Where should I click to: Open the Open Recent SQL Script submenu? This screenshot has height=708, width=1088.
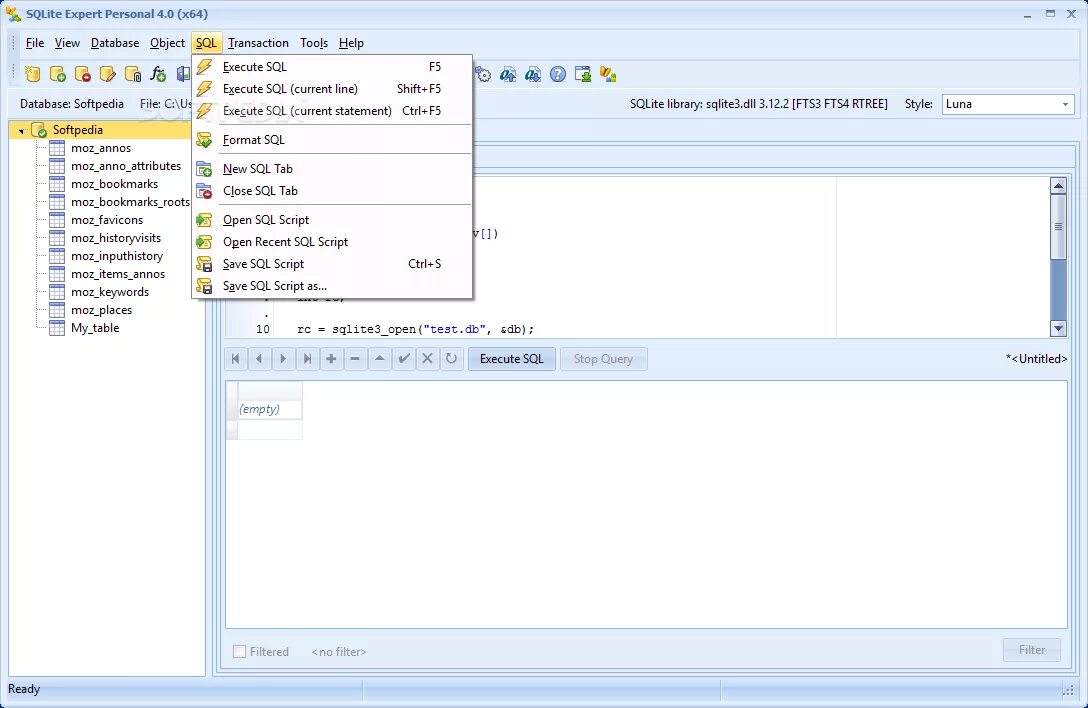click(x=332, y=242)
